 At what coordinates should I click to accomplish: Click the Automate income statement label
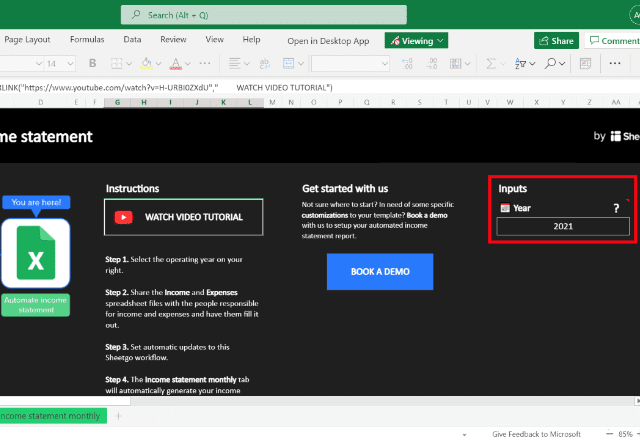click(x=36, y=305)
